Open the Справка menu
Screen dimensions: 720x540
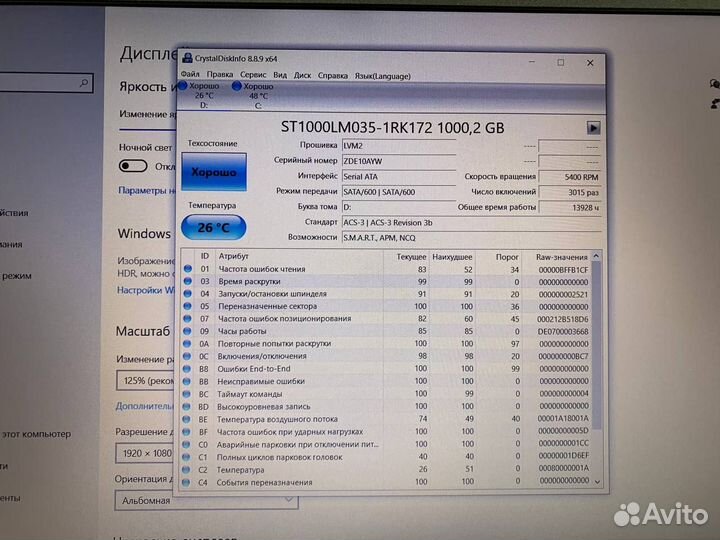coord(332,76)
